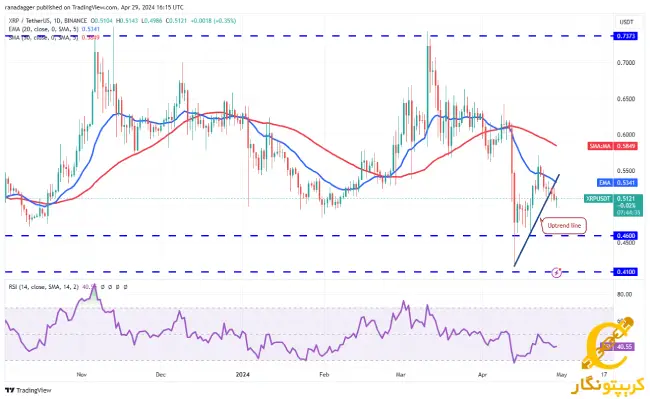The image size is (650, 399).
Task: Click the 80.00 RSI axis label
Action: point(624,294)
